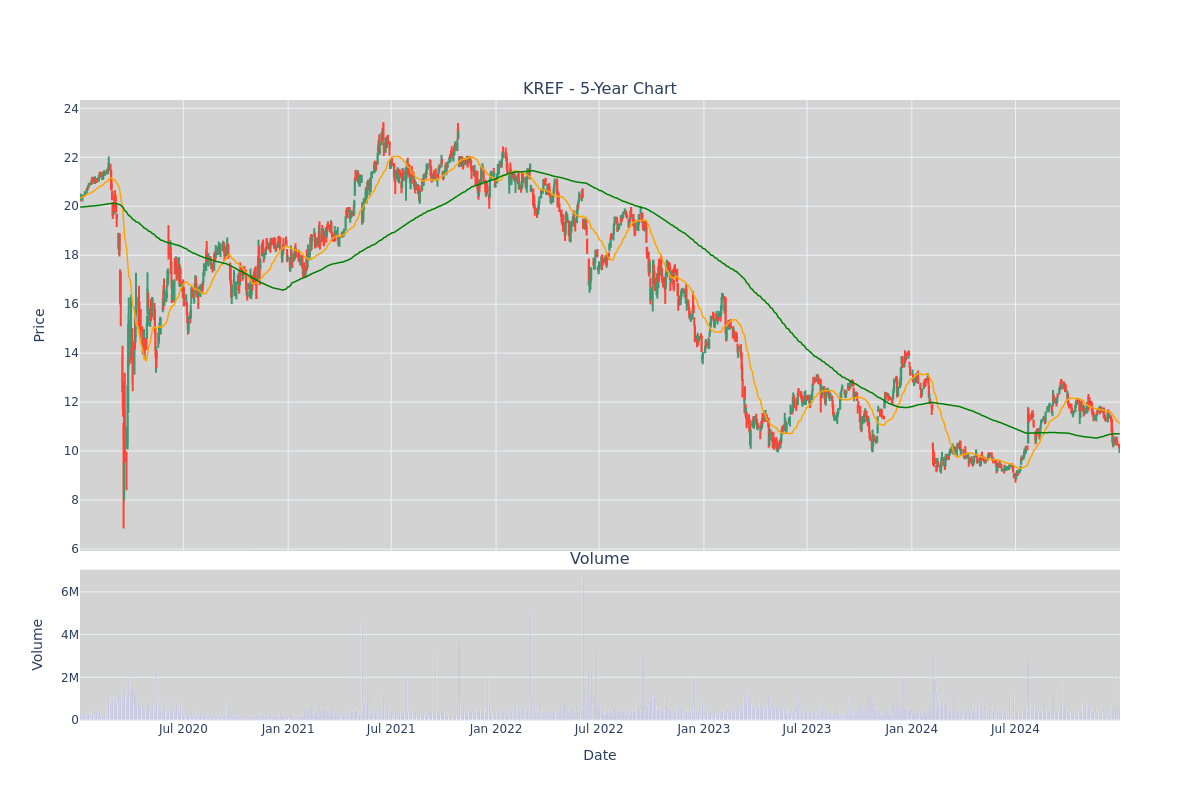This screenshot has height=800, width=1200.
Task: Click the "Jul 2024" date tick
Action: tap(1015, 729)
